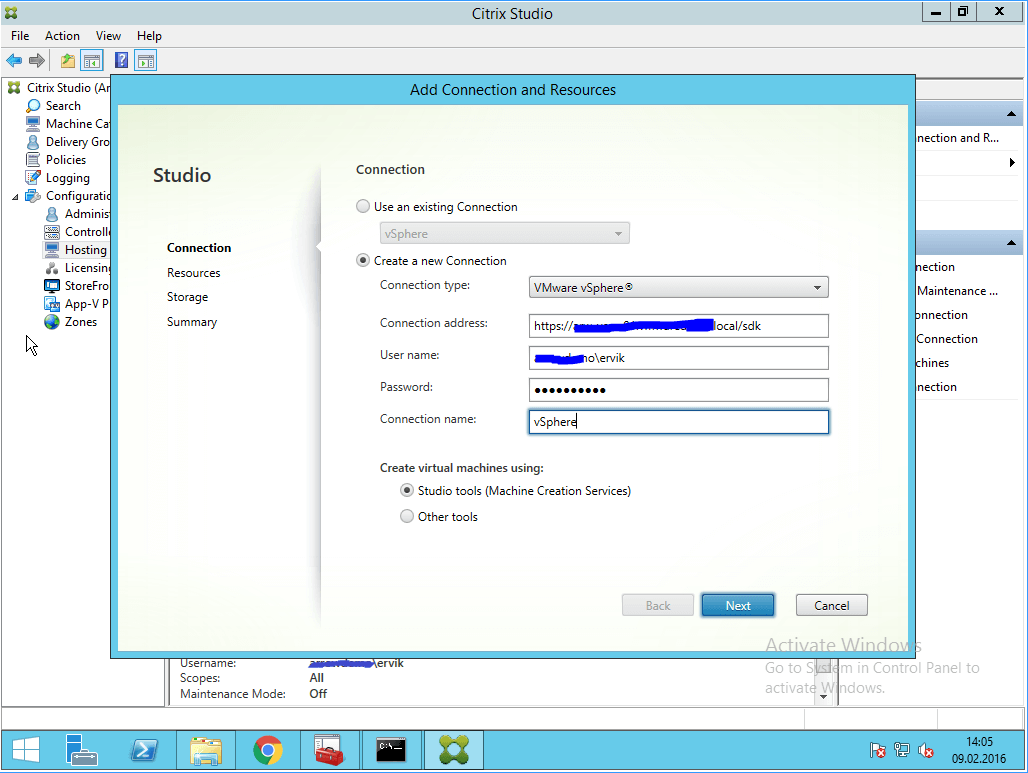Select the Hosting tree icon
The width and height of the screenshot is (1028, 773).
52,249
